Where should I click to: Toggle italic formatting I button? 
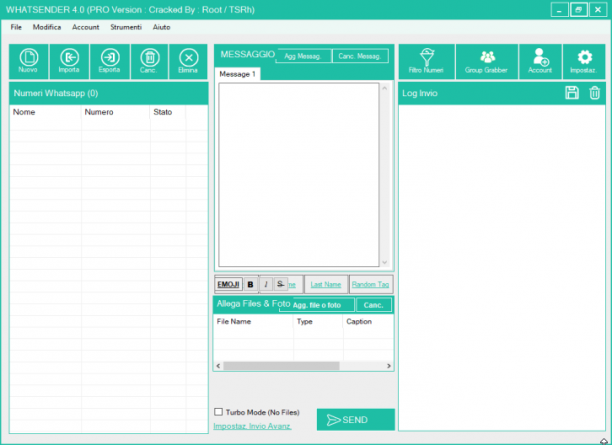[x=266, y=284]
